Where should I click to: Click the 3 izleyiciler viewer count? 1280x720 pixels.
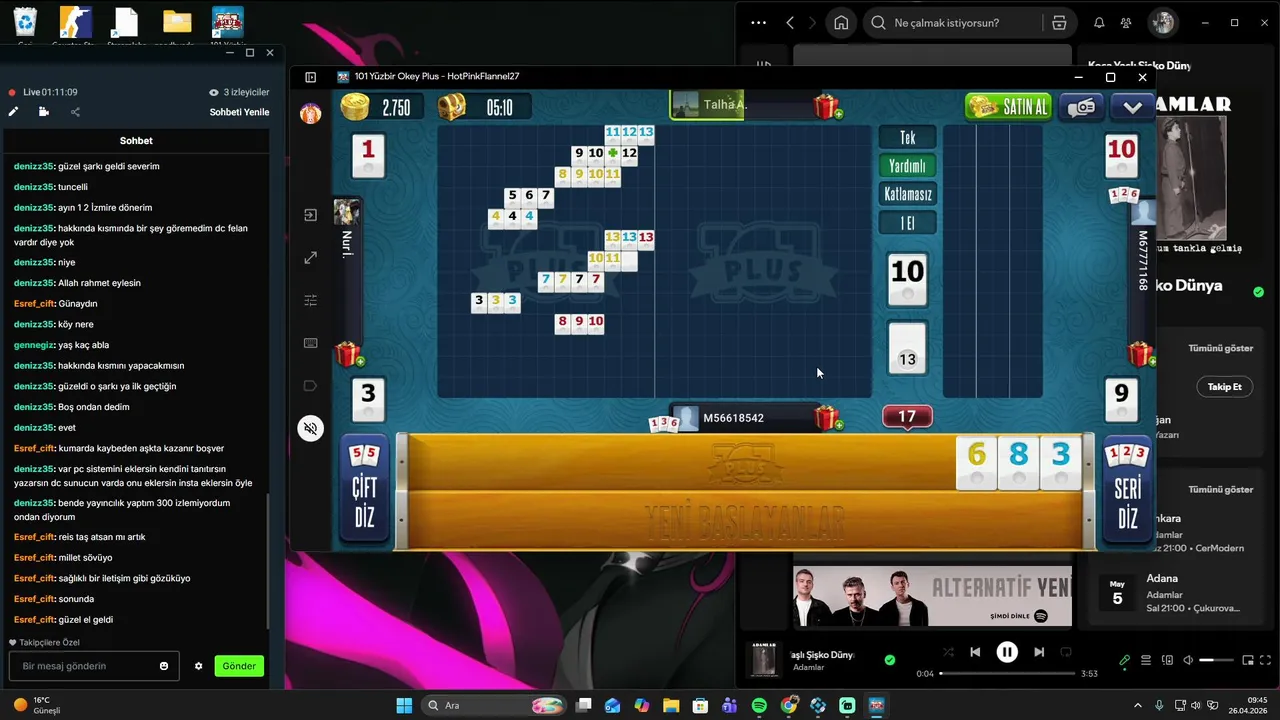tap(238, 92)
